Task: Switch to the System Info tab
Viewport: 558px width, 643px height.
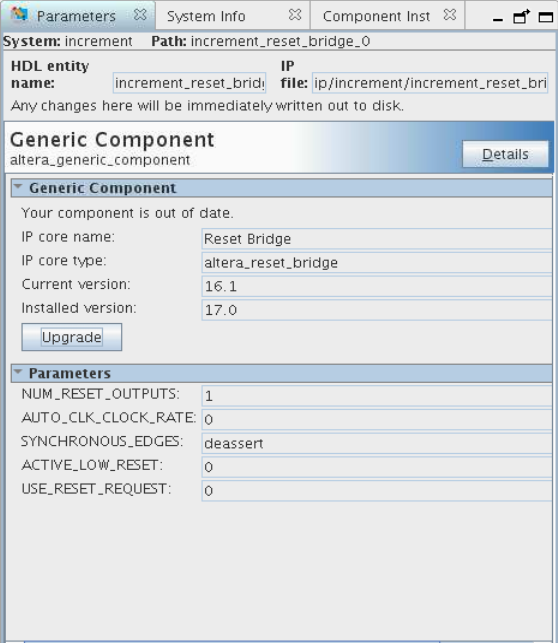Action: point(206,16)
